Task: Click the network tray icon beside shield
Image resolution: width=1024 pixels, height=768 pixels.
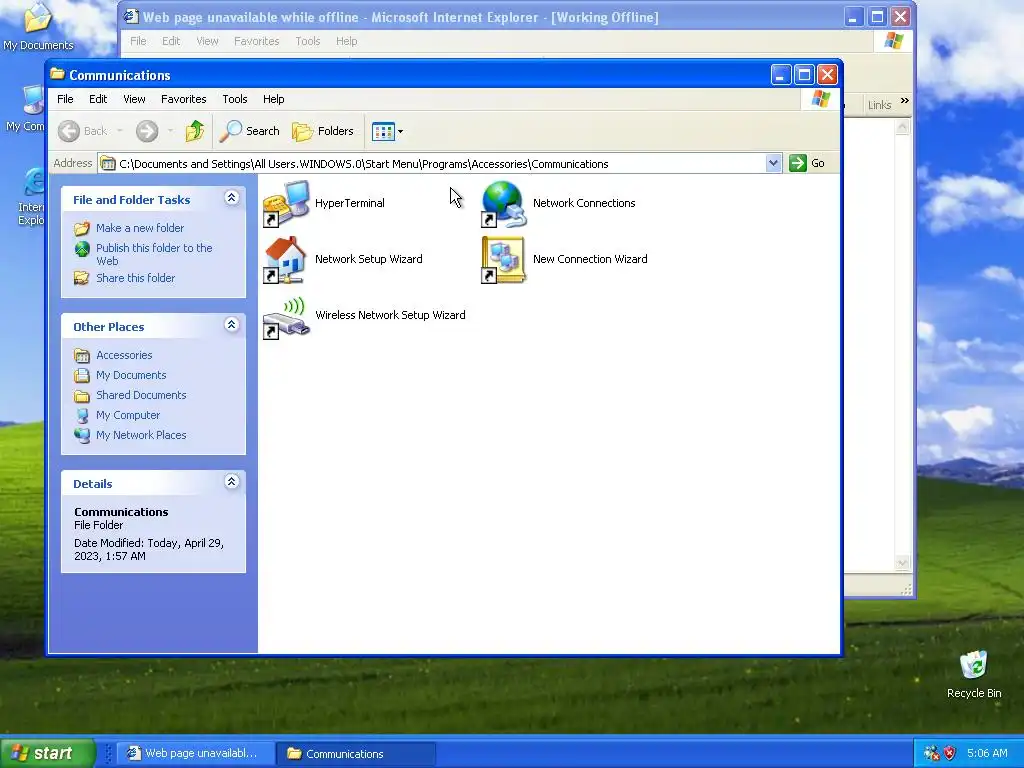Action: (x=932, y=753)
